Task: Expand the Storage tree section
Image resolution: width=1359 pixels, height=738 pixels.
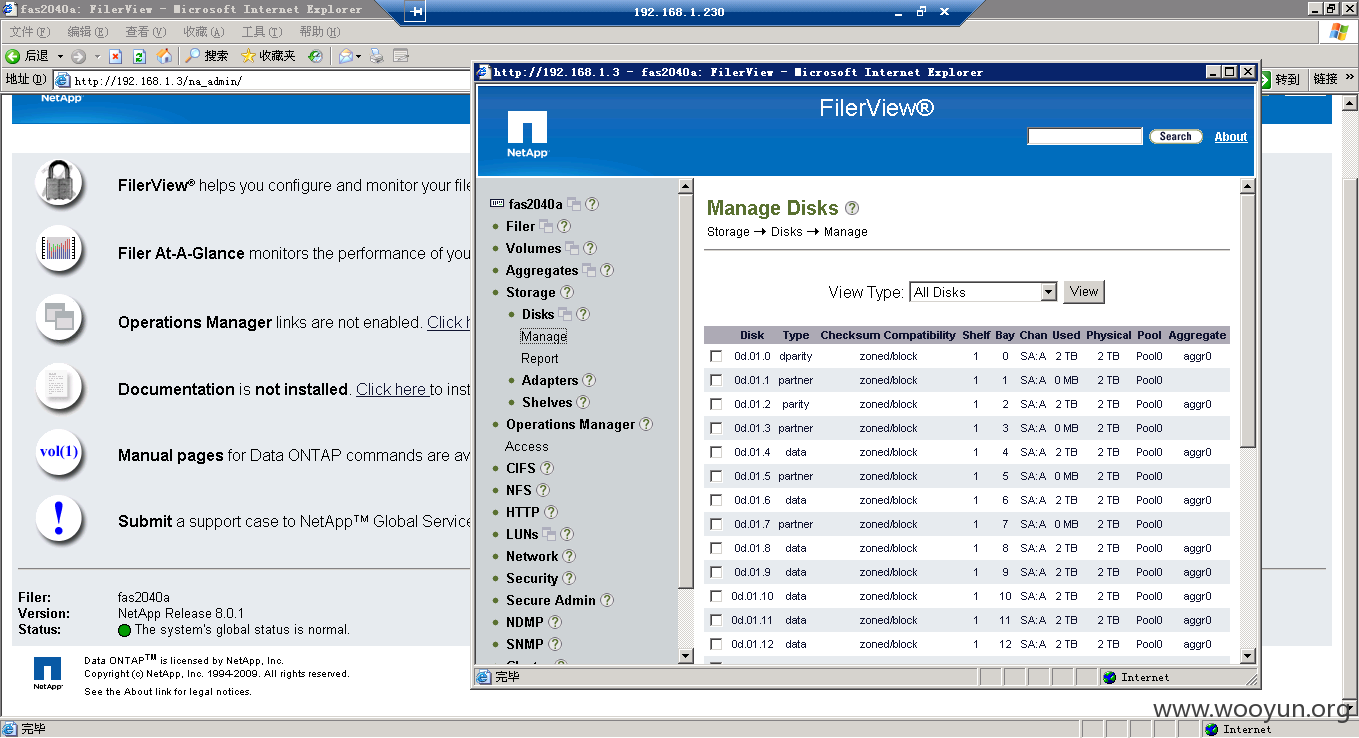Action: pyautogui.click(x=530, y=292)
